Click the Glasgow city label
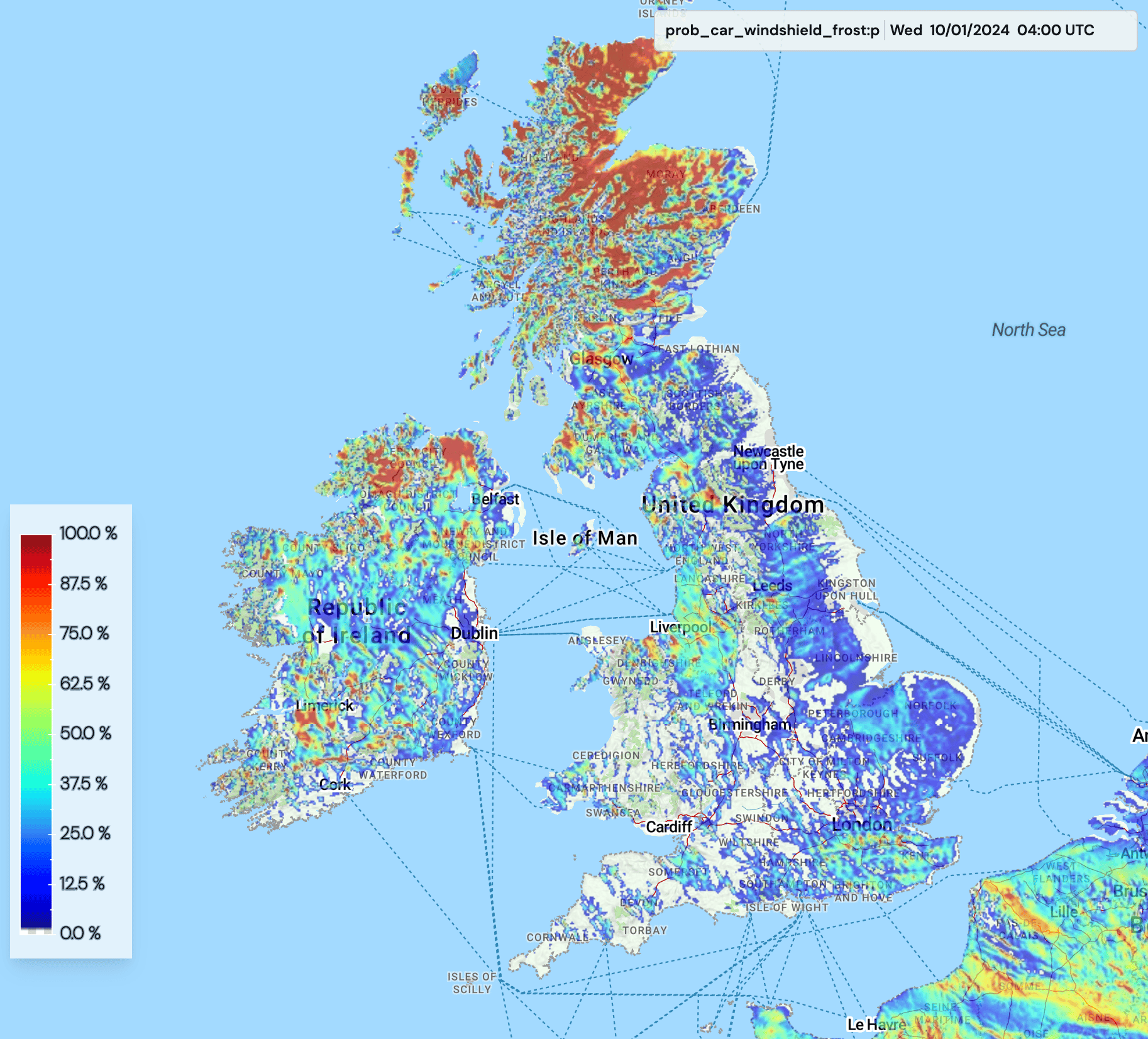1148x1039 pixels. coord(601,359)
